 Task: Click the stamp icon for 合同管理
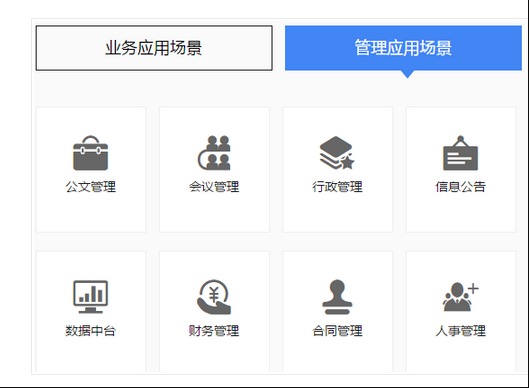point(337,297)
